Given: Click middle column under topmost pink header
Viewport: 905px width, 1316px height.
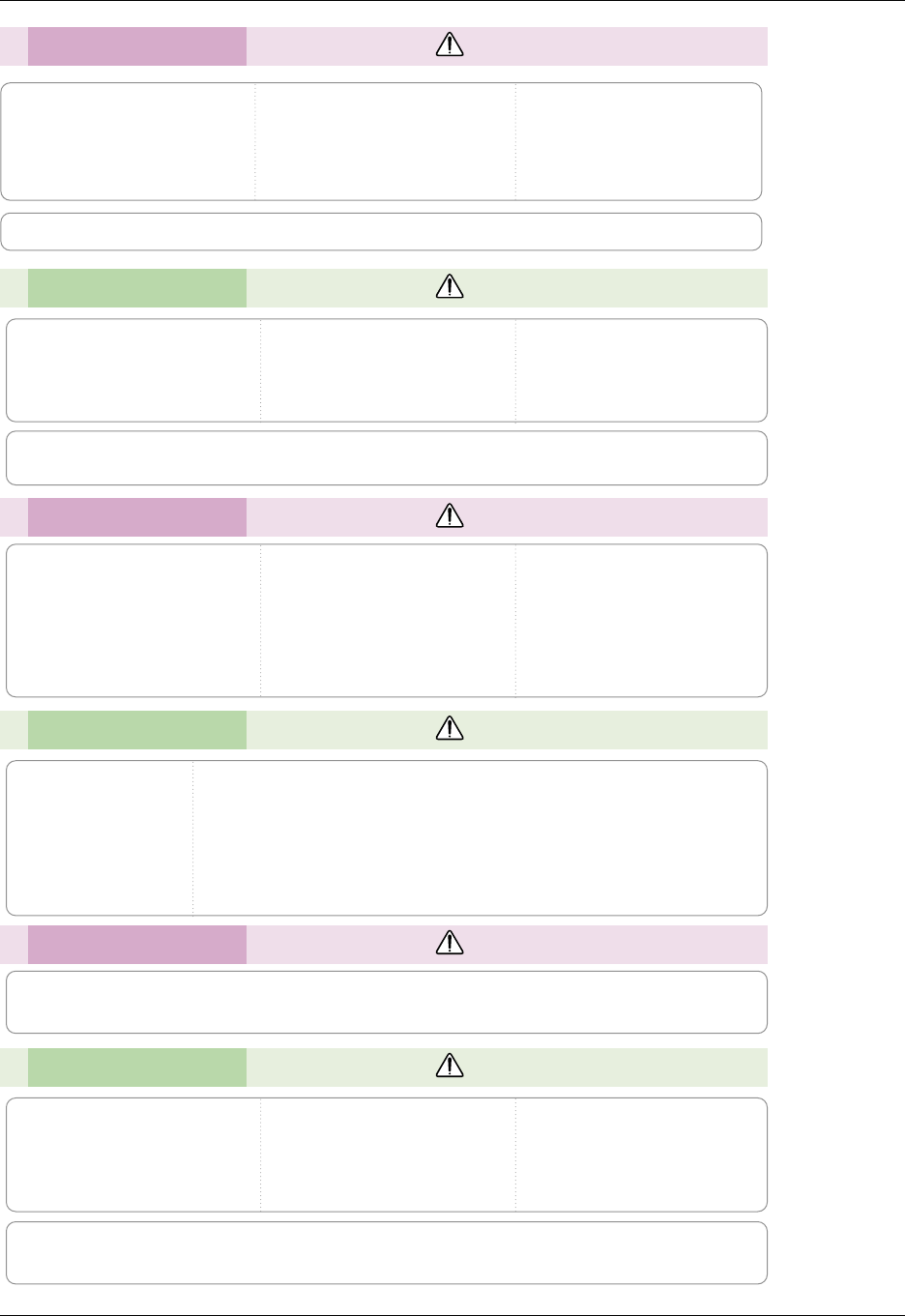Looking at the screenshot, I should click(385, 141).
